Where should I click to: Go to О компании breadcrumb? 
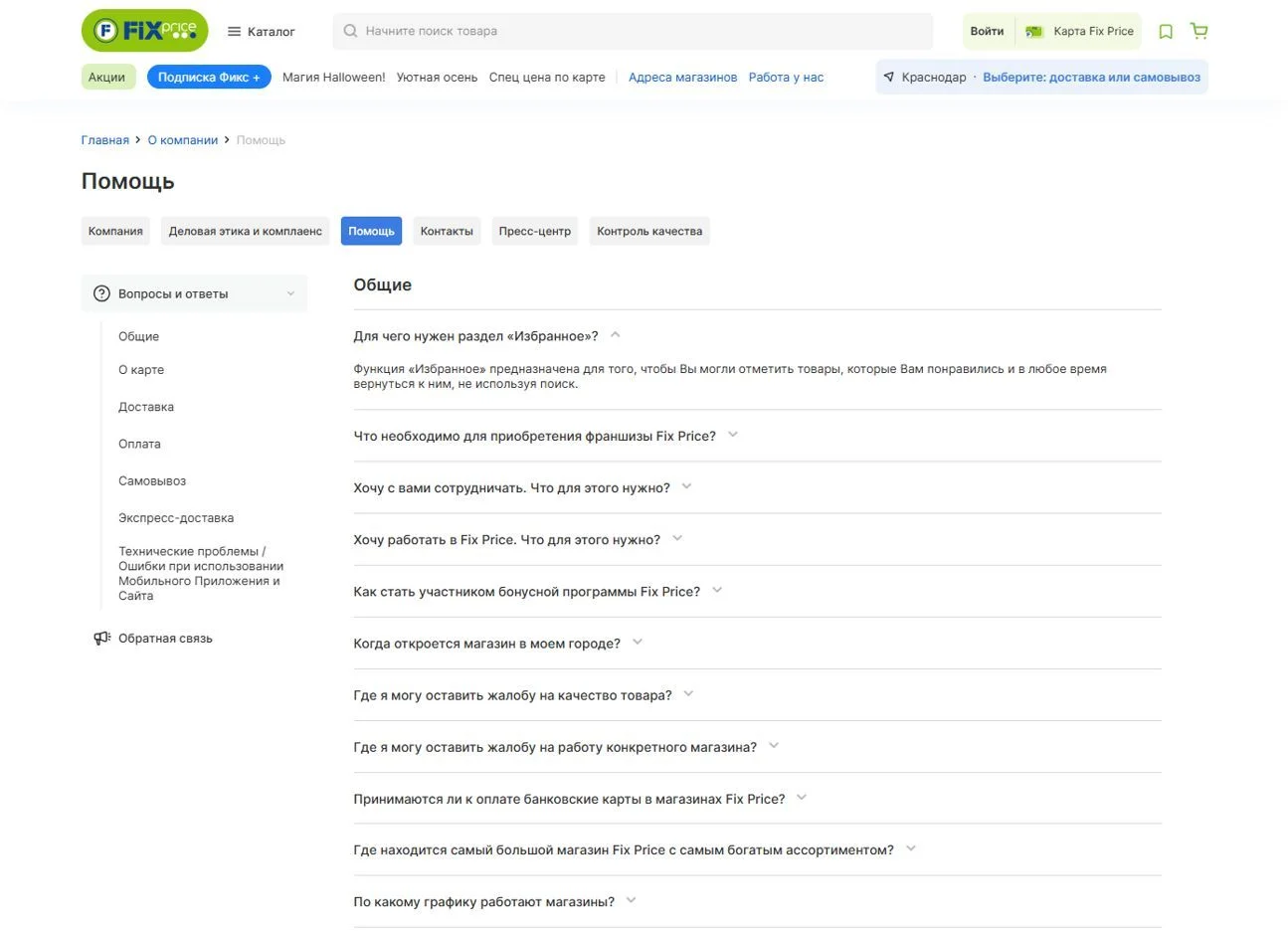(183, 140)
